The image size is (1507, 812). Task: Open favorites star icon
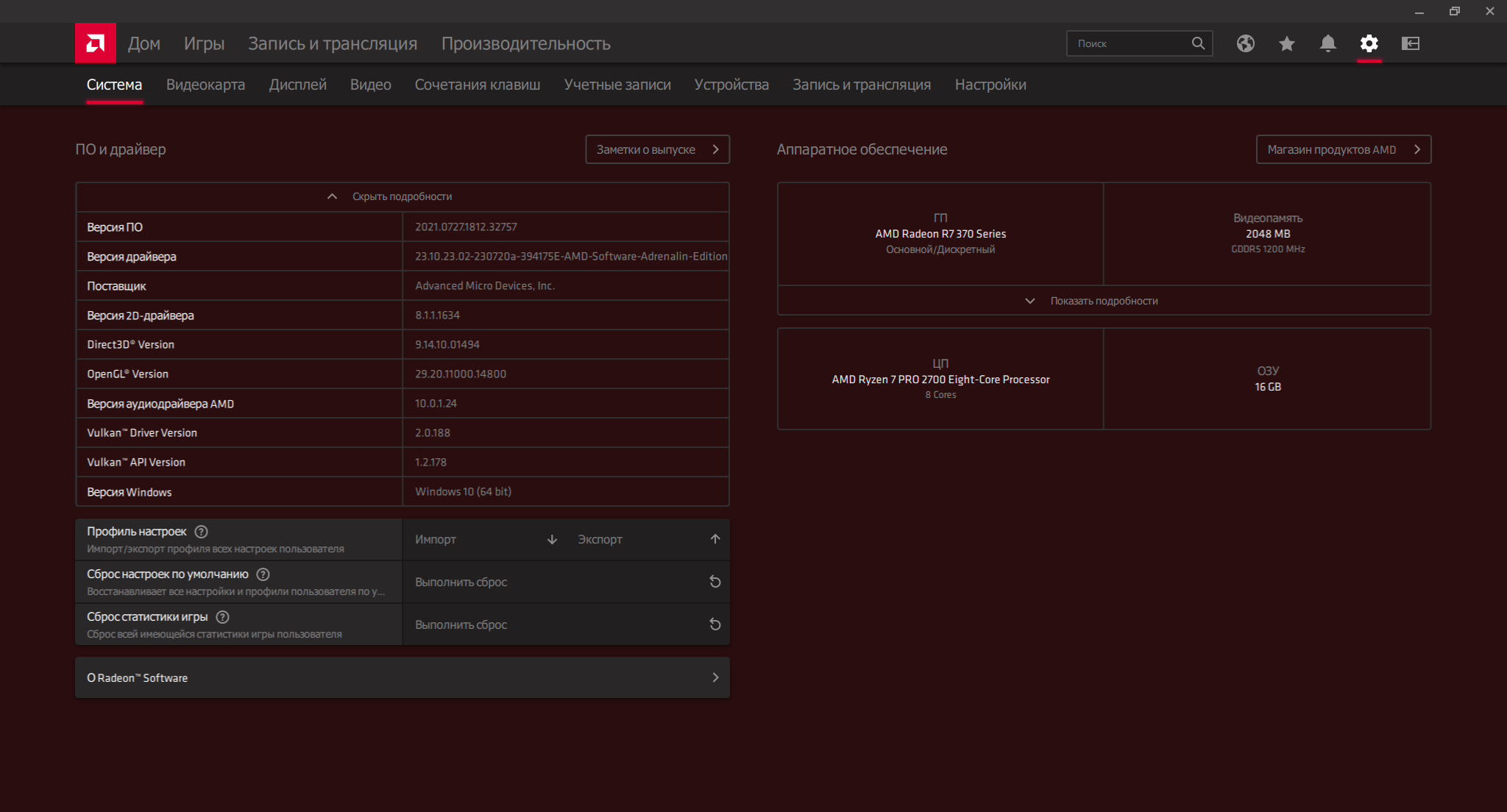[x=1286, y=43]
